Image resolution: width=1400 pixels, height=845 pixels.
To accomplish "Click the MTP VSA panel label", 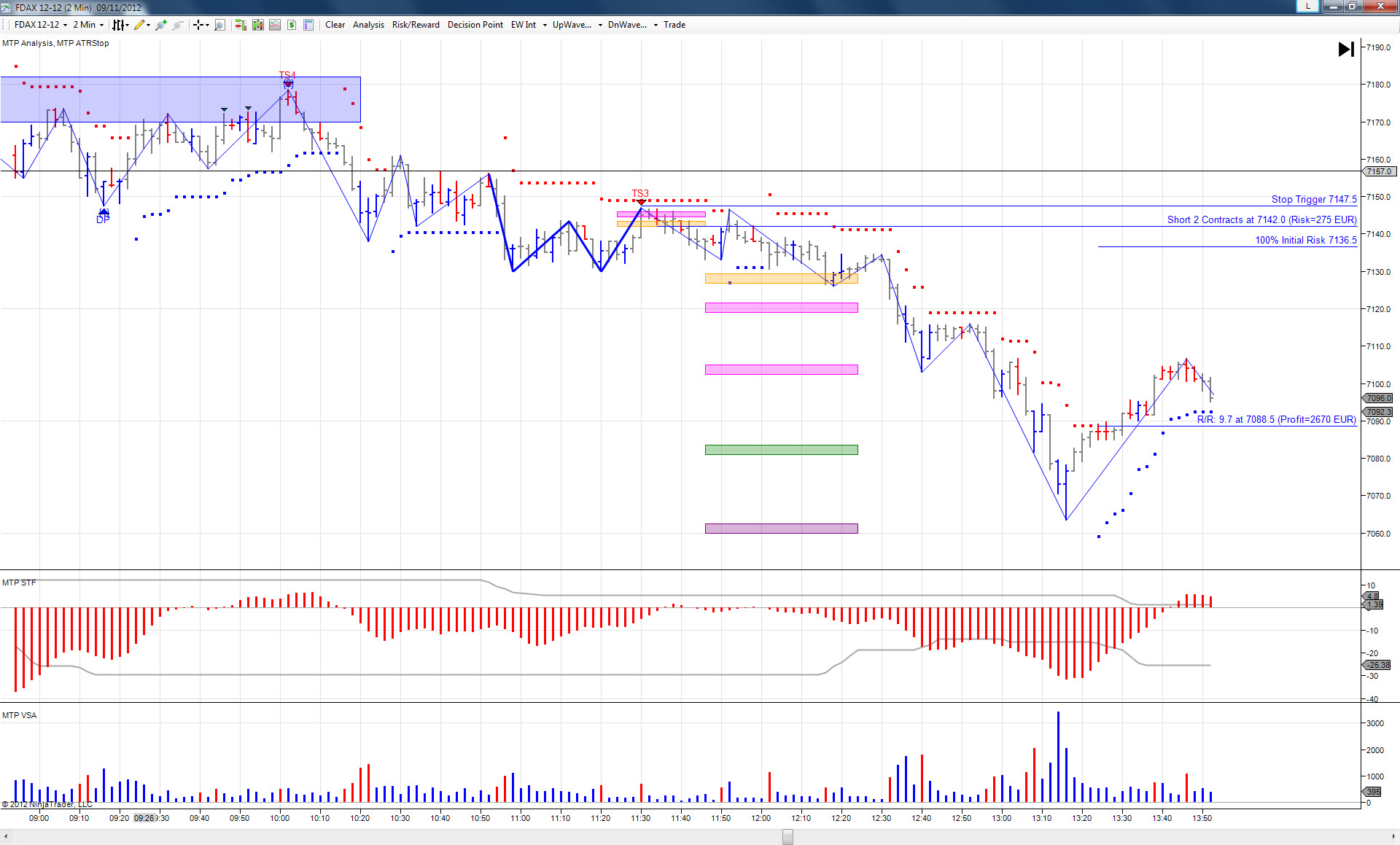I will click(19, 715).
